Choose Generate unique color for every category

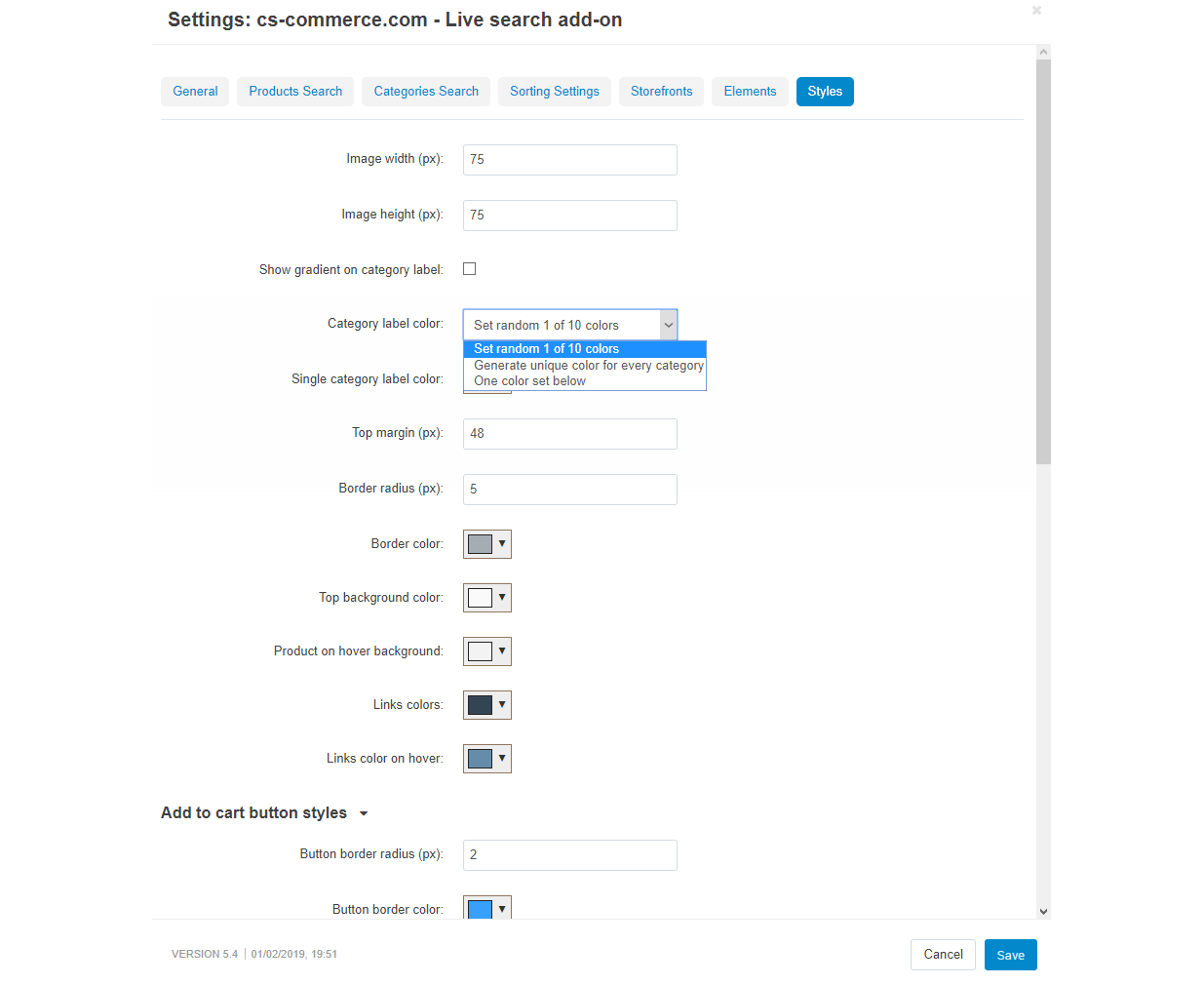(588, 366)
